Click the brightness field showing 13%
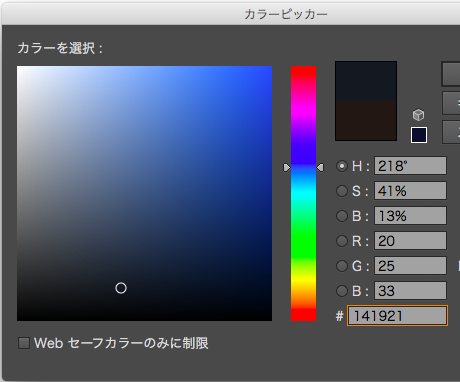The image size is (460, 382). coord(410,216)
